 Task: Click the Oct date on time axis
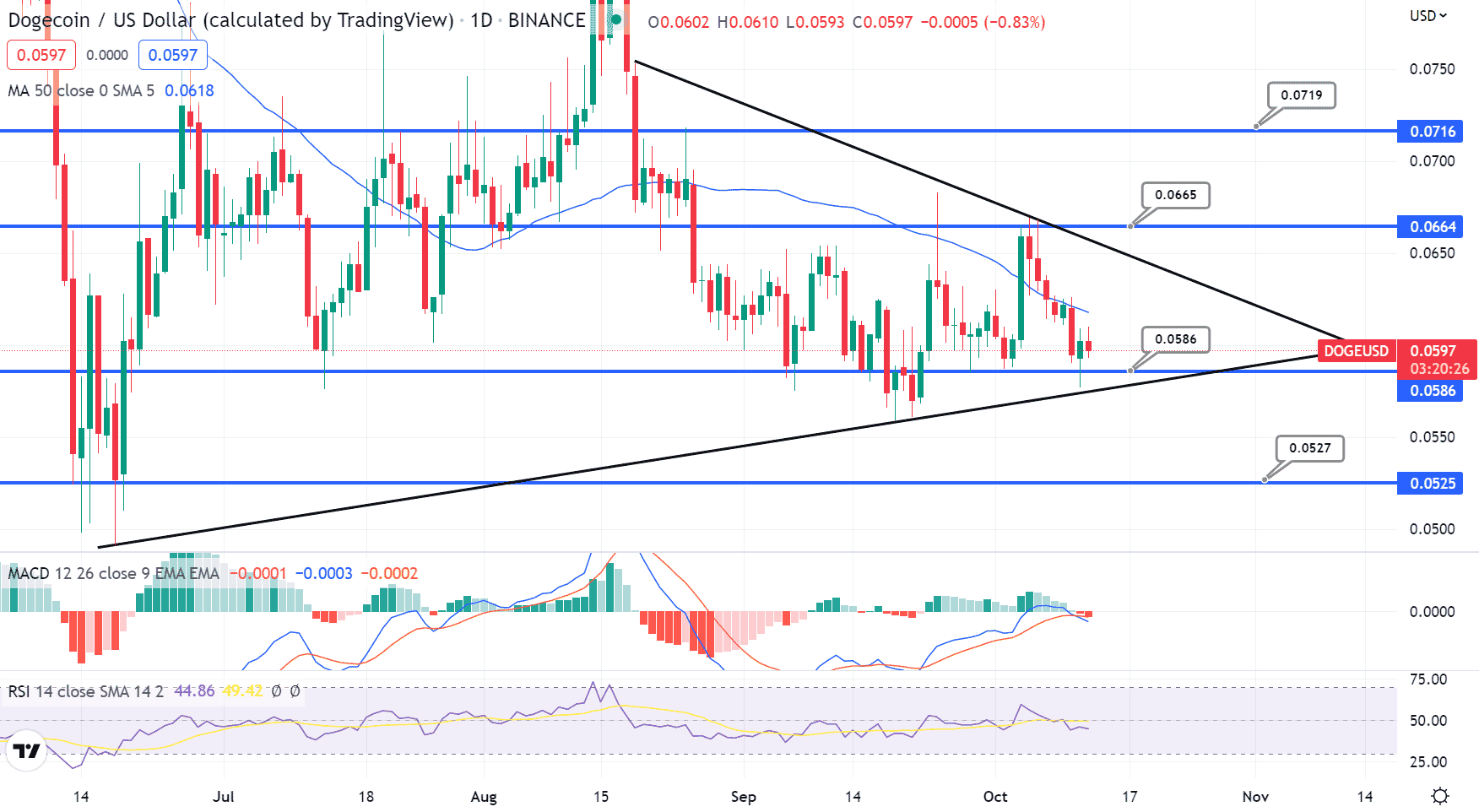995,797
